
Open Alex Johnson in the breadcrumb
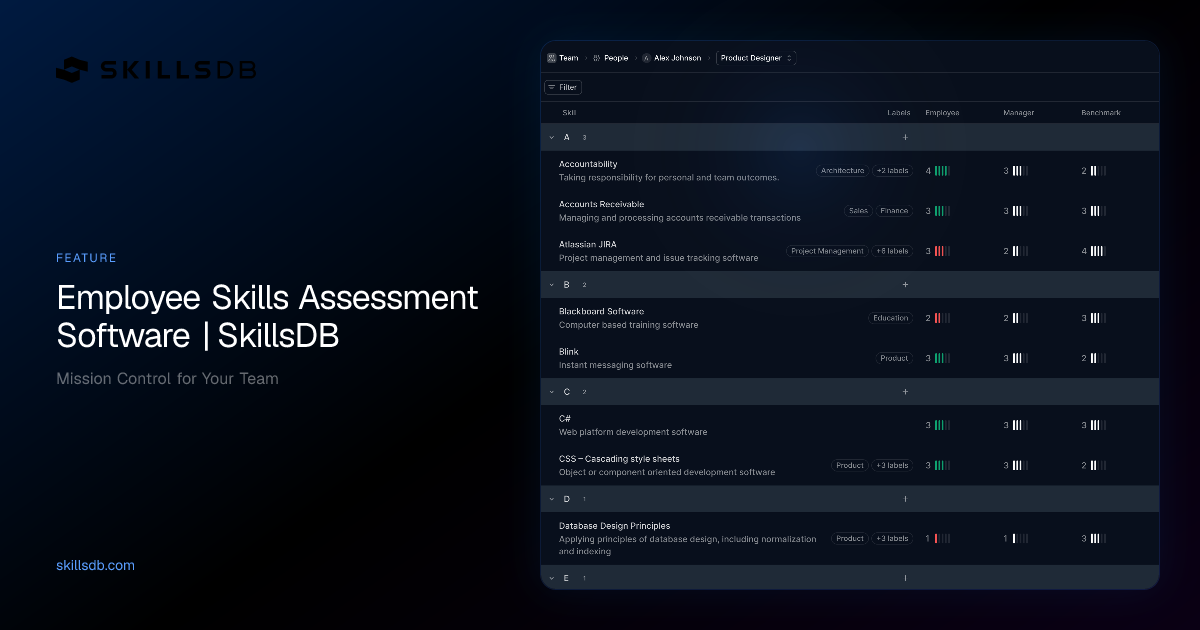coord(678,58)
